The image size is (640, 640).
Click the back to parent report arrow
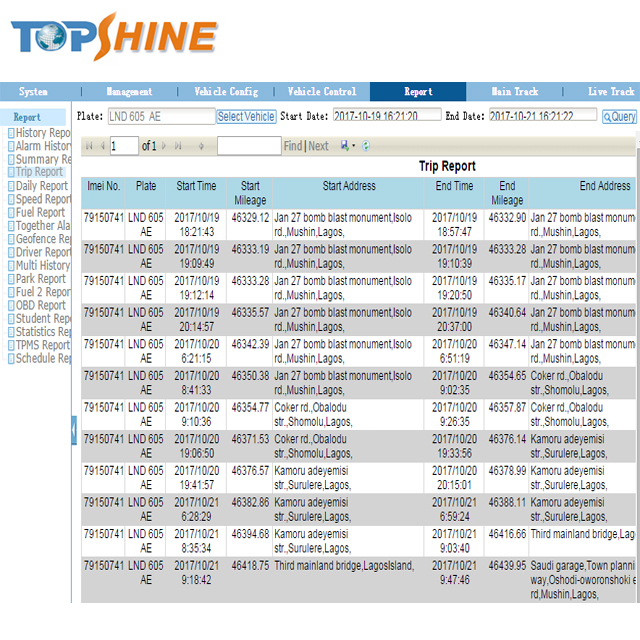pyautogui.click(x=201, y=146)
